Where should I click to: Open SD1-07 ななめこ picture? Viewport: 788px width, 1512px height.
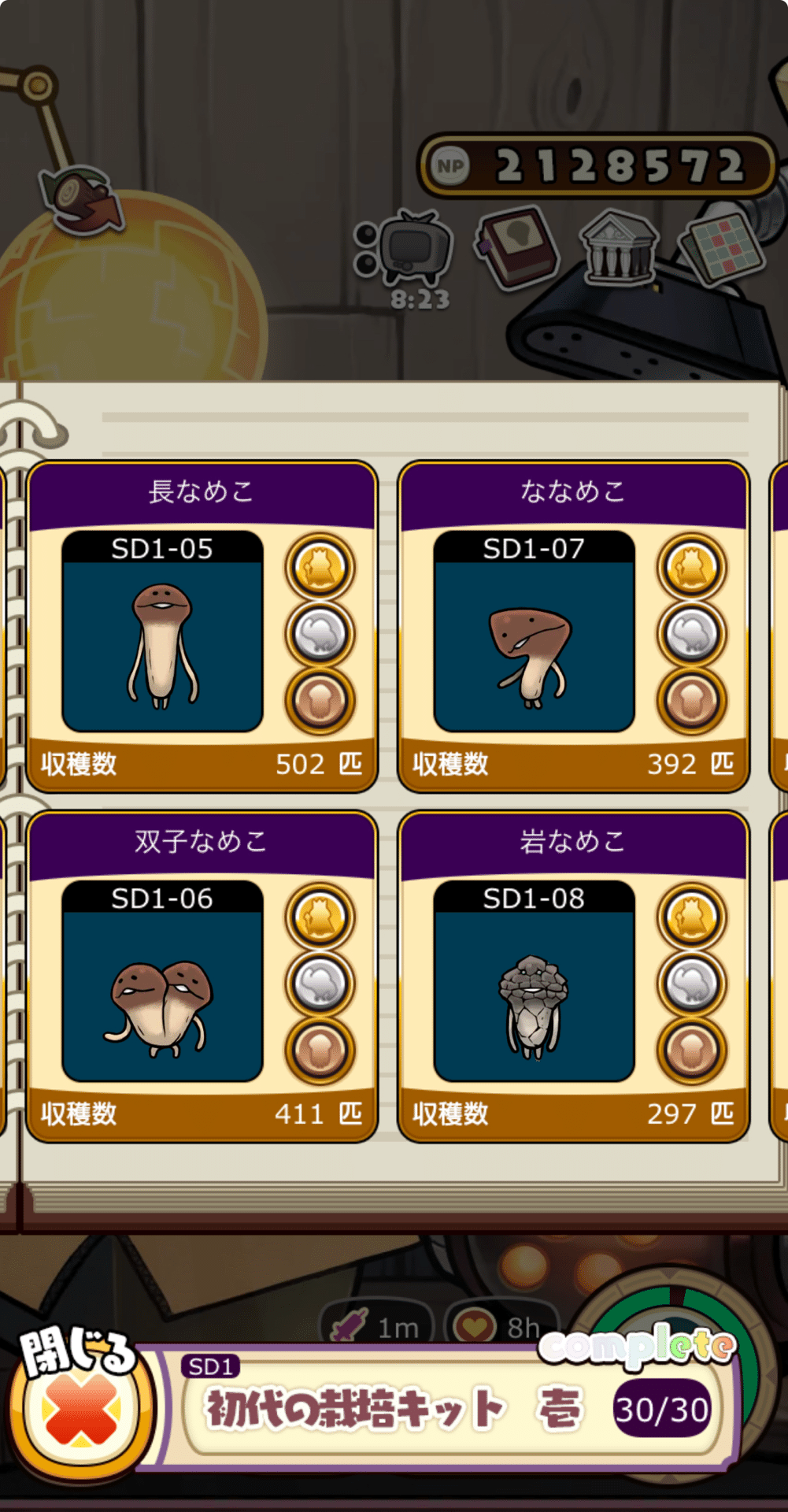(x=534, y=632)
